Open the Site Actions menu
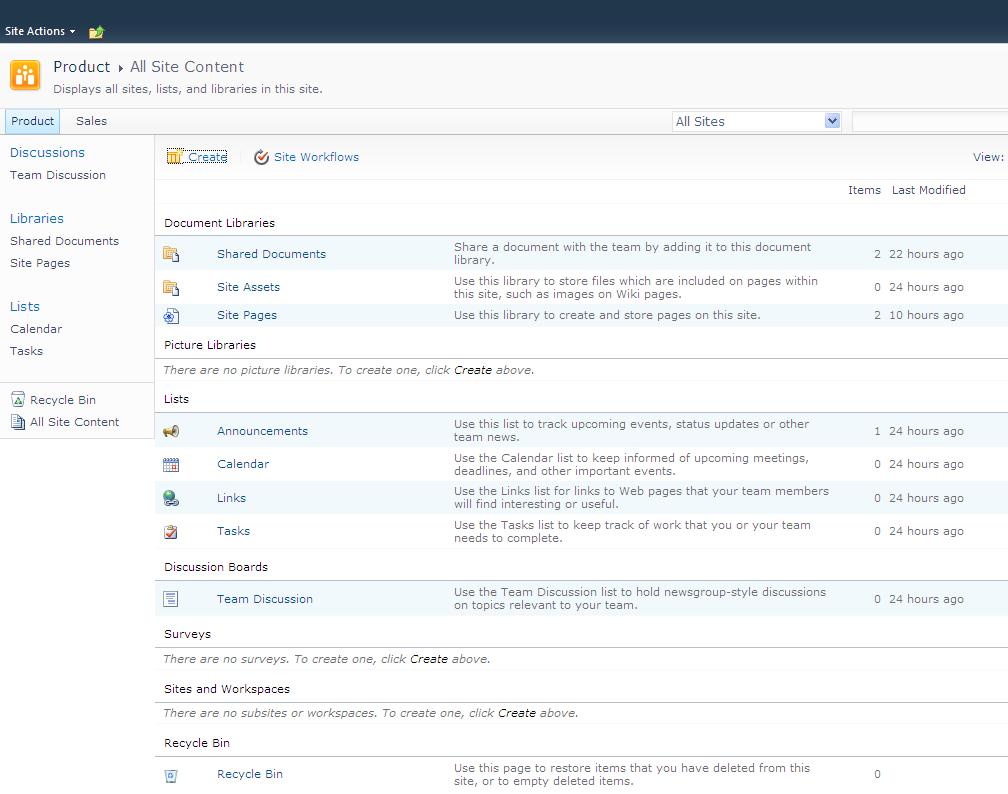The height and width of the screenshot is (794, 1008). tap(37, 30)
